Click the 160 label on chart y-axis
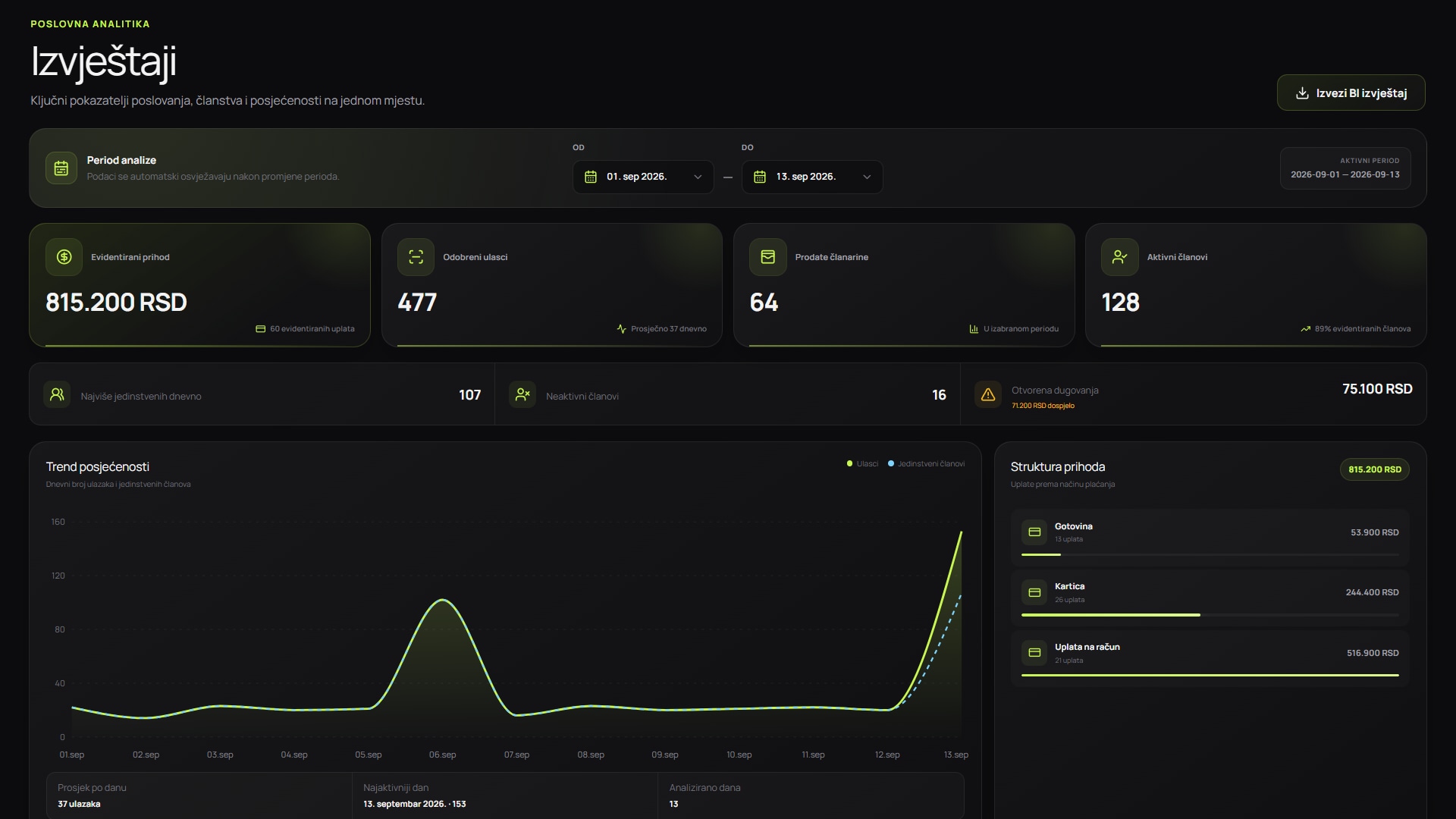1456x819 pixels. tap(58, 522)
